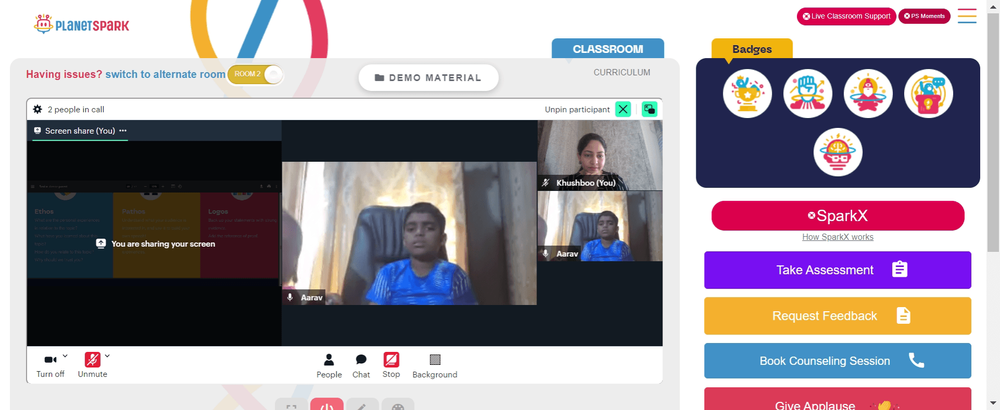The image size is (1000, 410).
Task: Click Take Assessment
Action: point(837,270)
